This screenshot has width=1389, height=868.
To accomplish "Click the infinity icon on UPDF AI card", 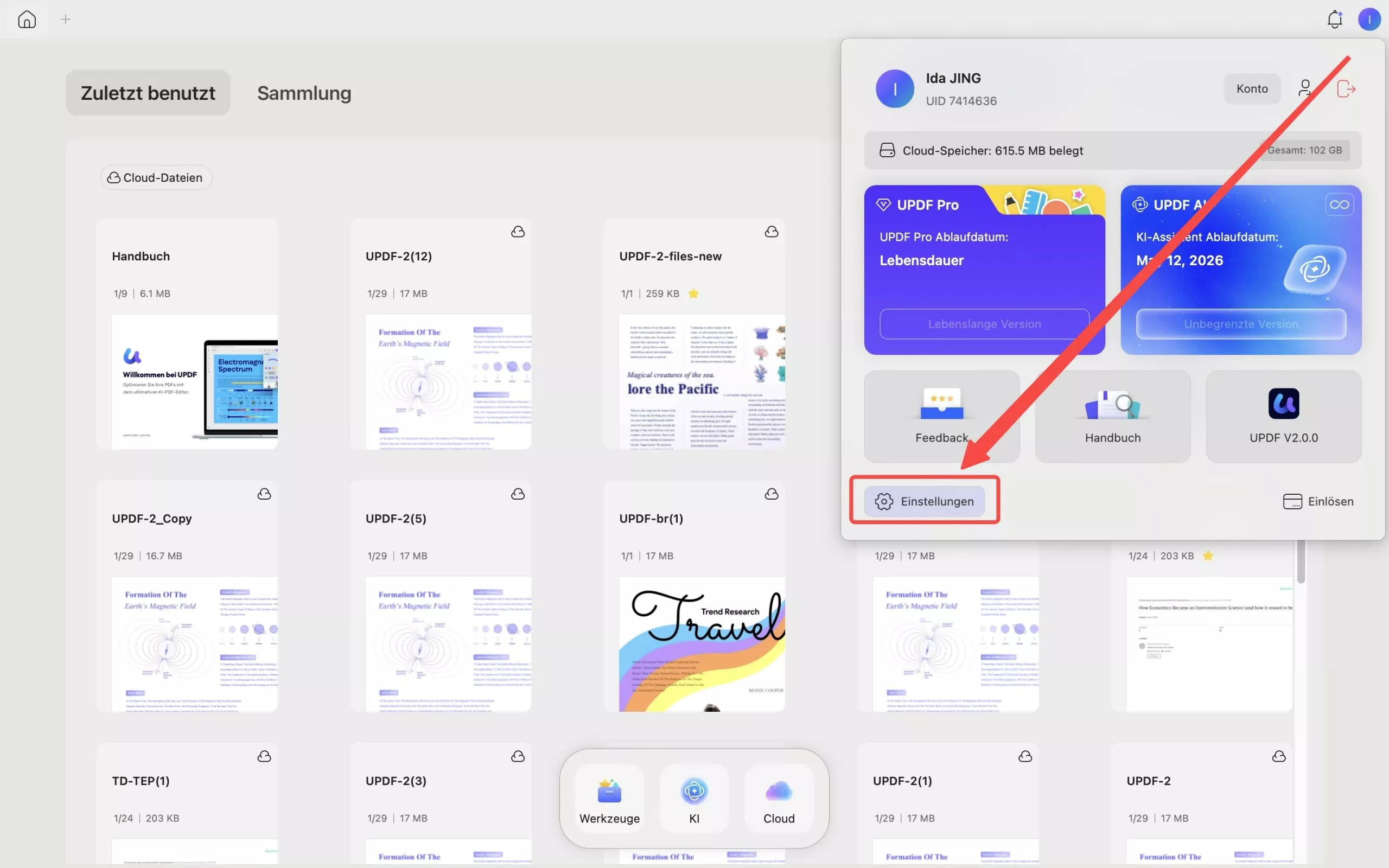I will tap(1339, 205).
